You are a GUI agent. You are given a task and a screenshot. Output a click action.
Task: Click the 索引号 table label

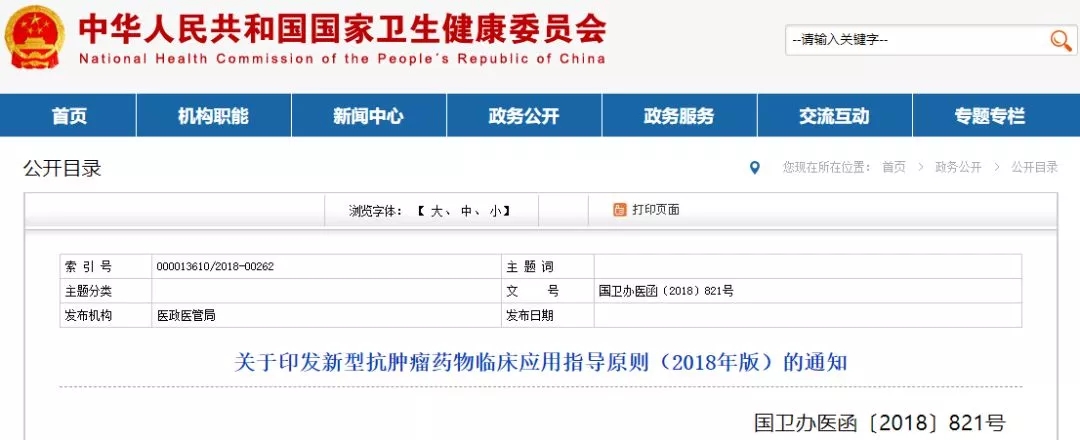[88, 266]
